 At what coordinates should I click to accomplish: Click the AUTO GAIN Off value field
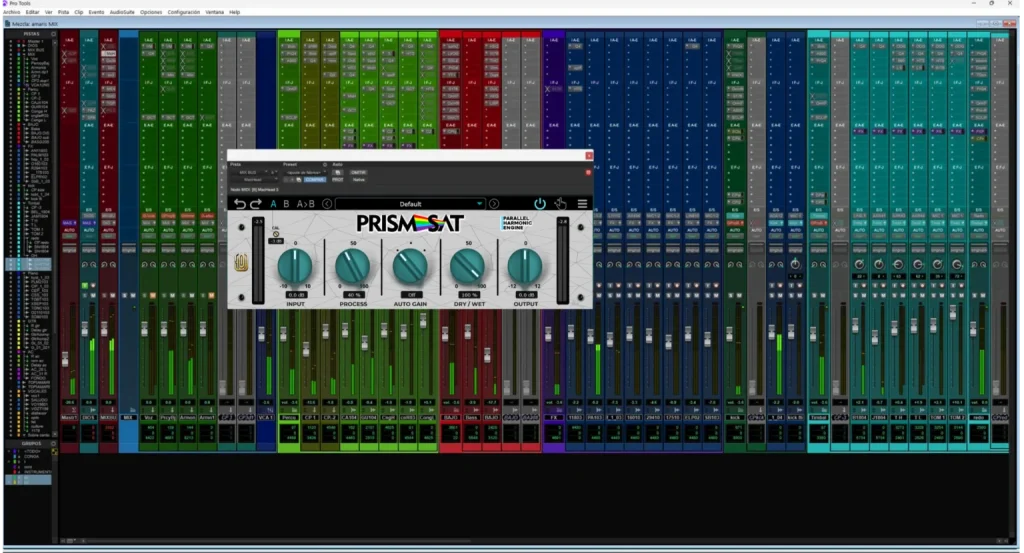[x=411, y=295]
